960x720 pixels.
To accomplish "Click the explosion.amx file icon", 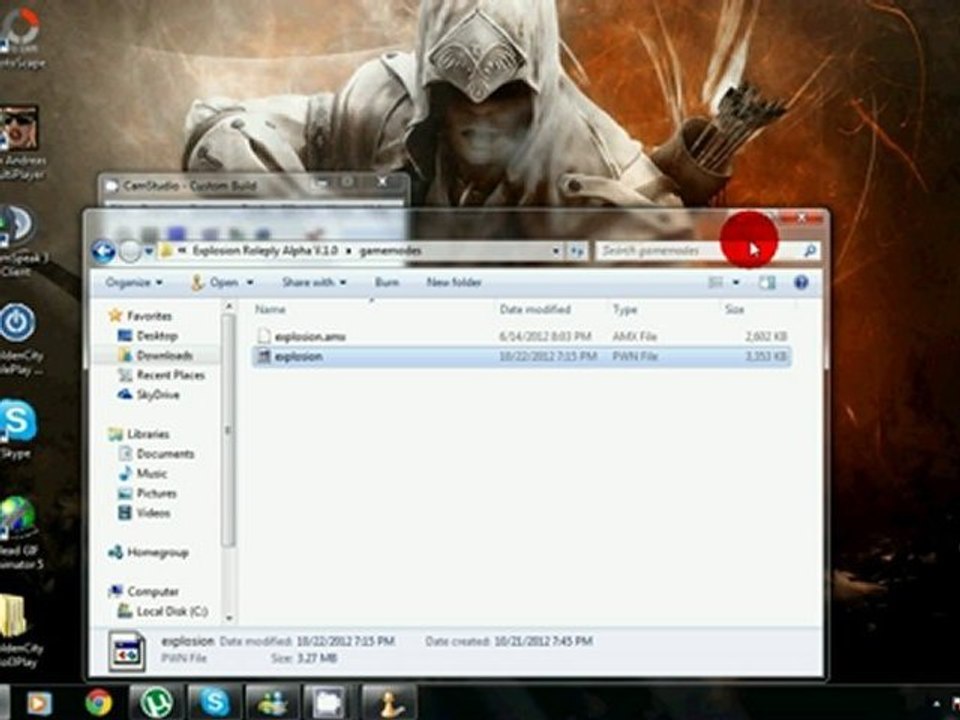I will pyautogui.click(x=263, y=336).
